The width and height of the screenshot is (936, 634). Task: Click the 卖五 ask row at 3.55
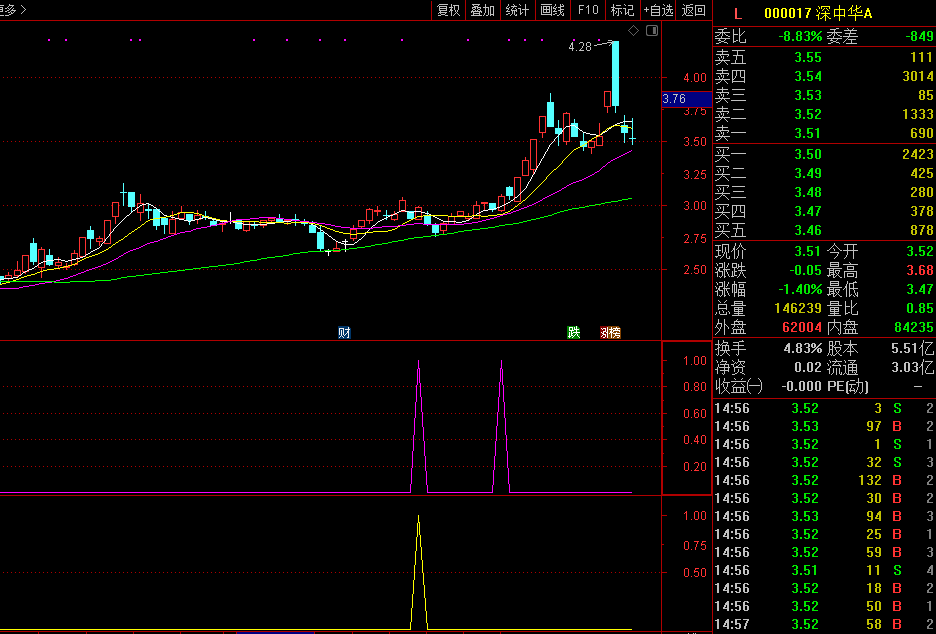point(824,57)
